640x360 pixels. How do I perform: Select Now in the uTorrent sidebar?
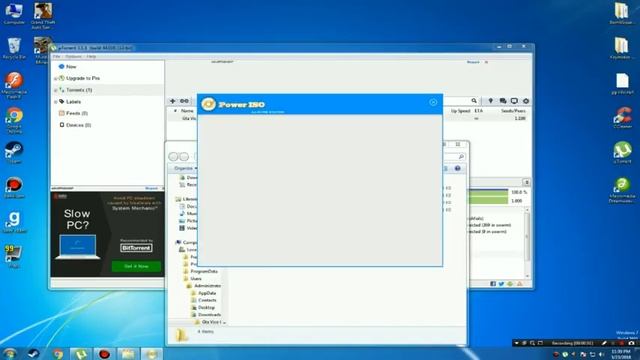pos(71,67)
